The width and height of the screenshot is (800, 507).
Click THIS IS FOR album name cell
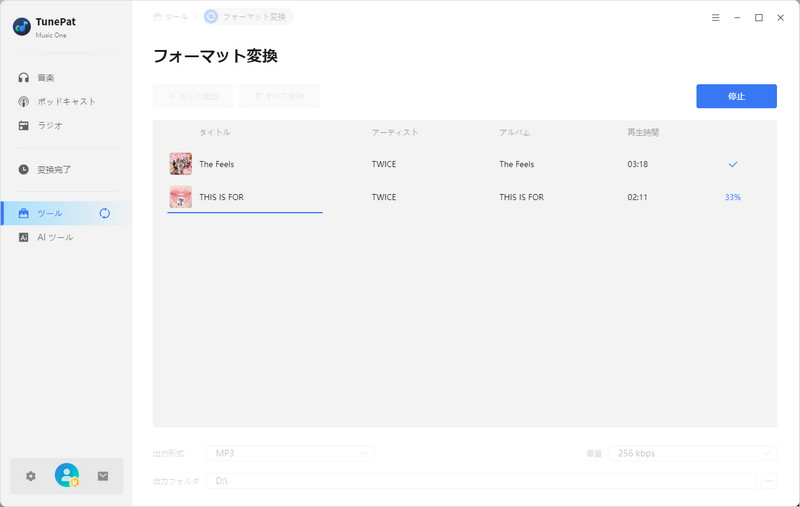[521, 197]
